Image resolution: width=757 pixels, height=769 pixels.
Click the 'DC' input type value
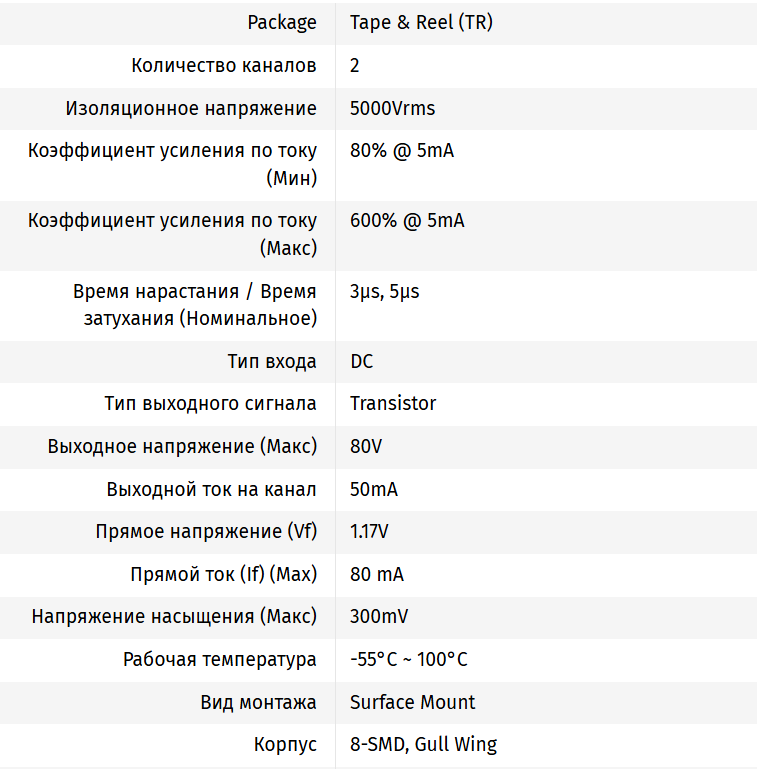(362, 362)
